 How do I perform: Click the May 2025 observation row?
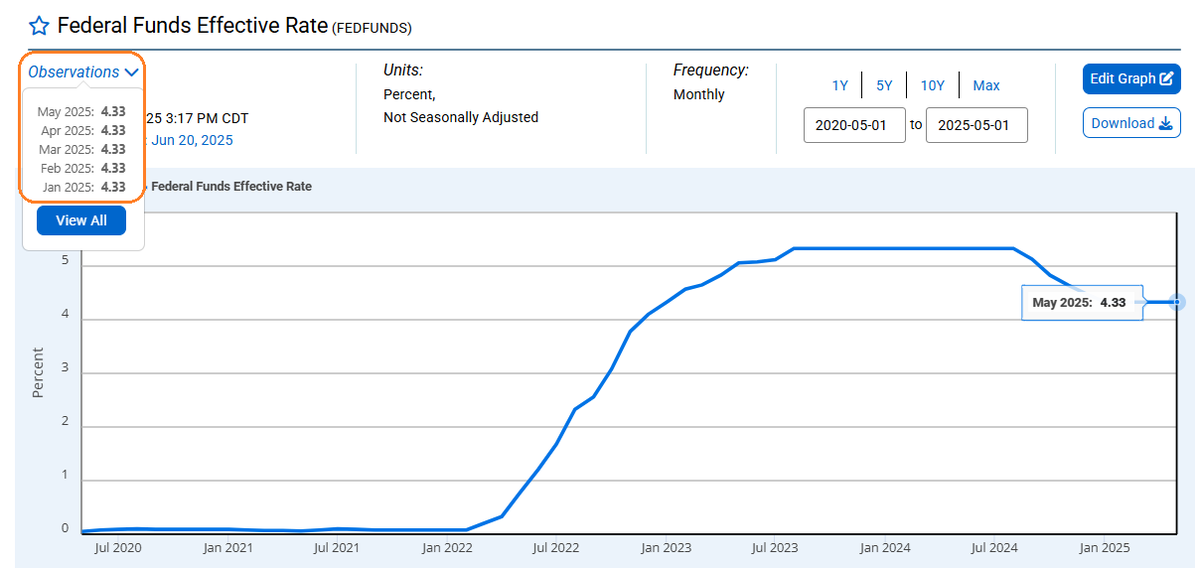pyautogui.click(x=81, y=111)
